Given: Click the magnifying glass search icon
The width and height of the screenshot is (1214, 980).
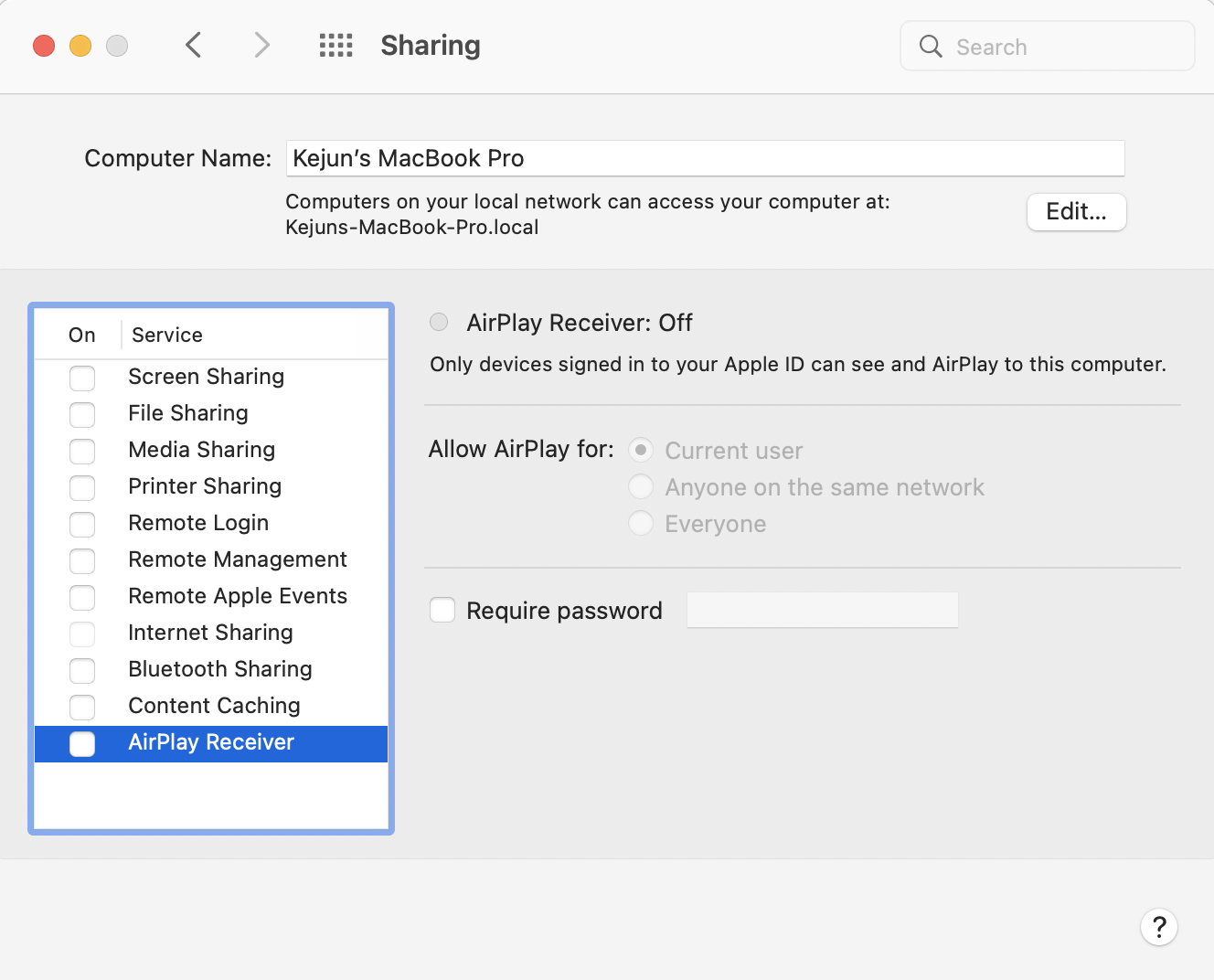Looking at the screenshot, I should (931, 46).
